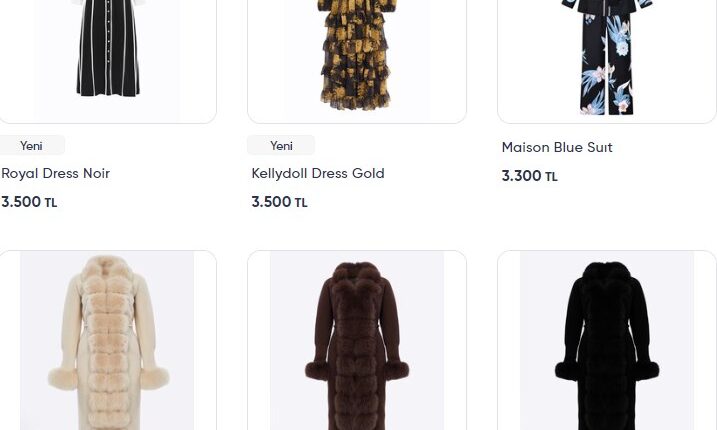This screenshot has width=717, height=430.
Task: Select the Yeni badge above Kellydoll Dress Gold
Action: click(281, 145)
